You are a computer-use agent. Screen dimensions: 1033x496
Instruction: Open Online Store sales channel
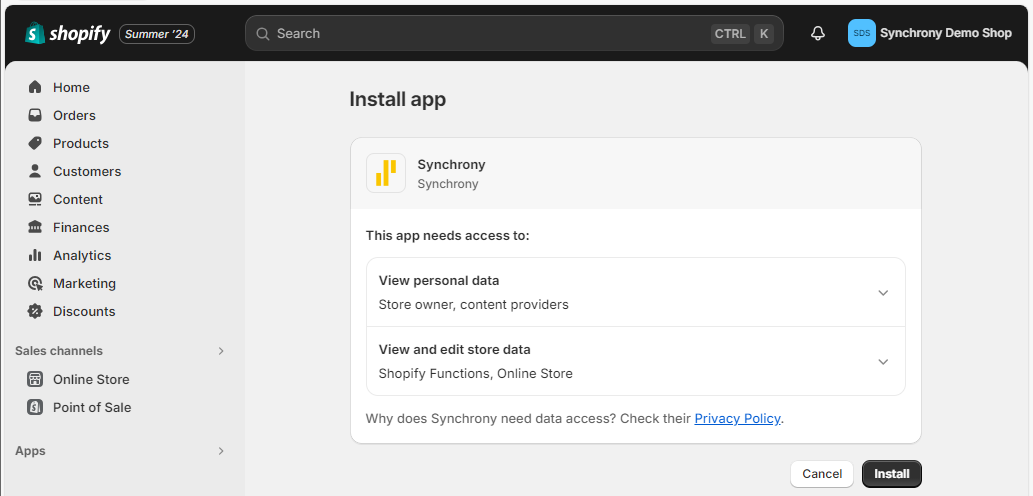(90, 379)
